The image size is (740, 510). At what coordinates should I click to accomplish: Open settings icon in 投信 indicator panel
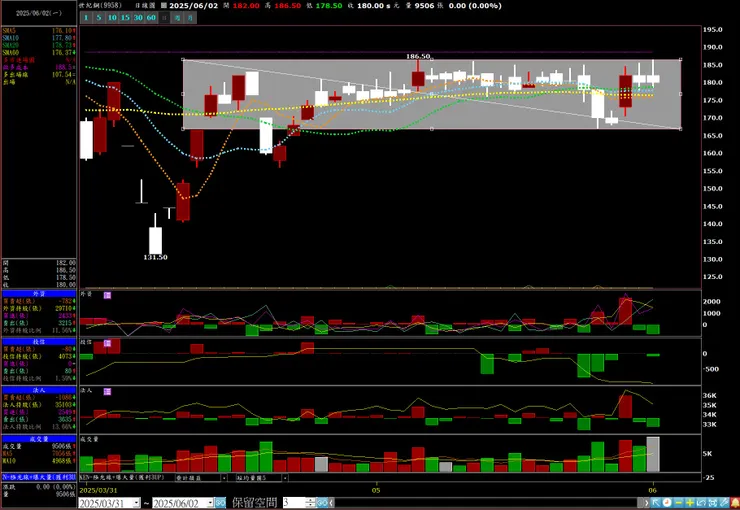click(x=108, y=343)
